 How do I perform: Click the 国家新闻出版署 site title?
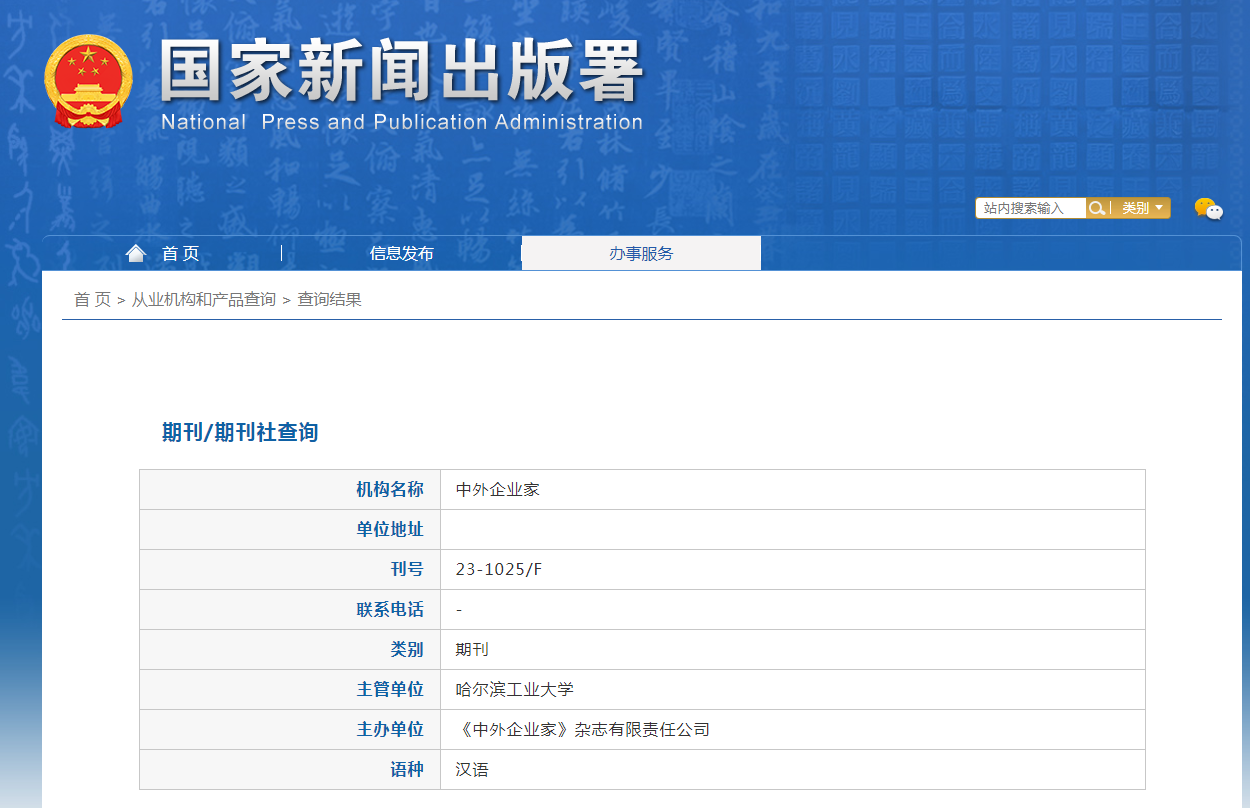tap(400, 72)
